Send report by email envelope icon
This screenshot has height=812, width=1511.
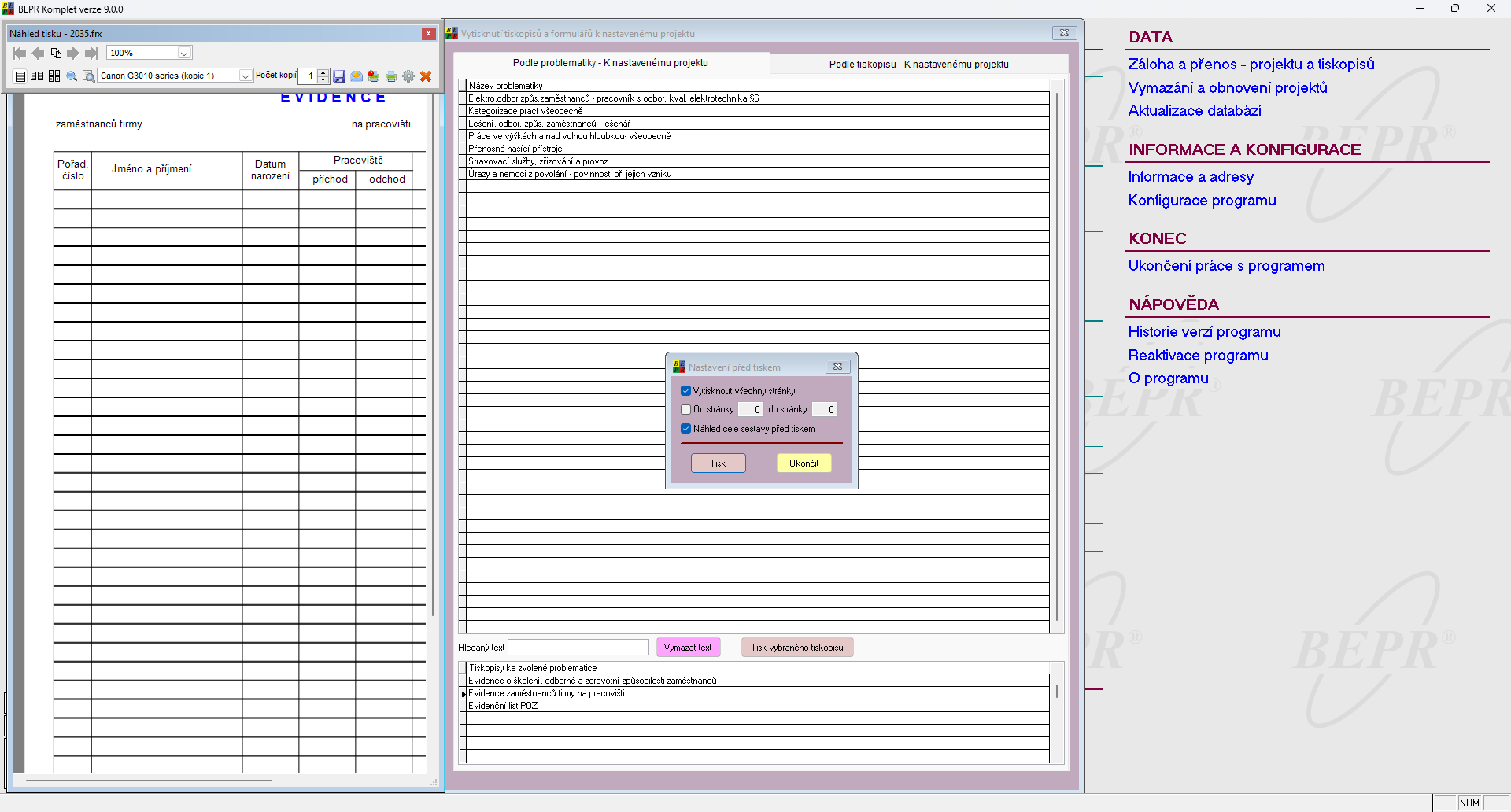357,76
